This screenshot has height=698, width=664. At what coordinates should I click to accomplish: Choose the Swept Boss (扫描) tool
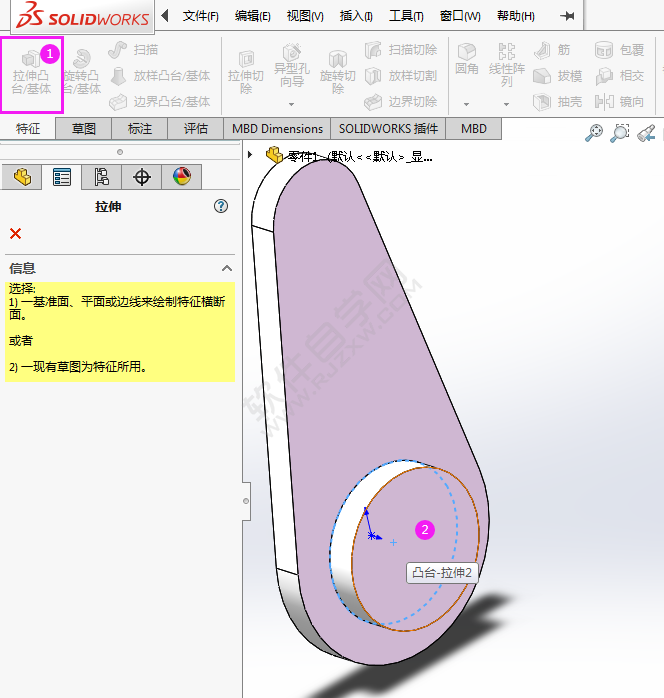tap(134, 50)
